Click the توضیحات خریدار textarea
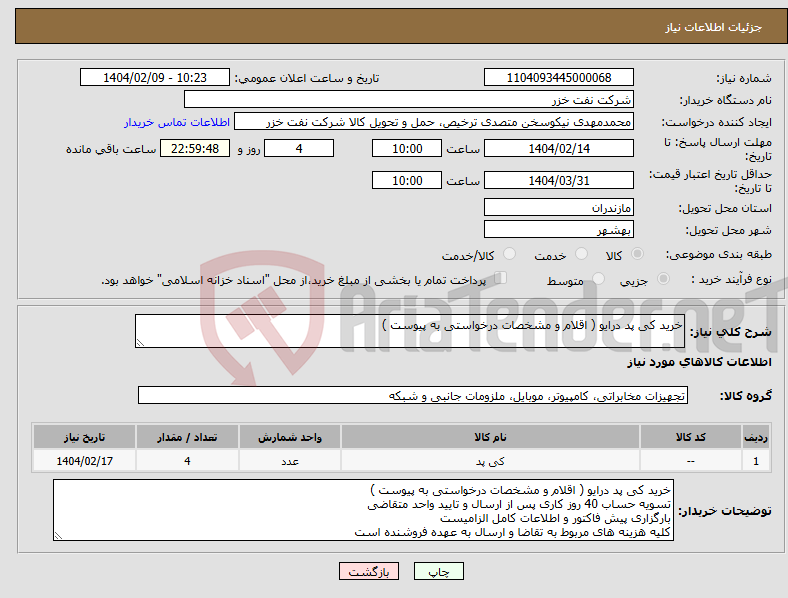 (x=363, y=510)
